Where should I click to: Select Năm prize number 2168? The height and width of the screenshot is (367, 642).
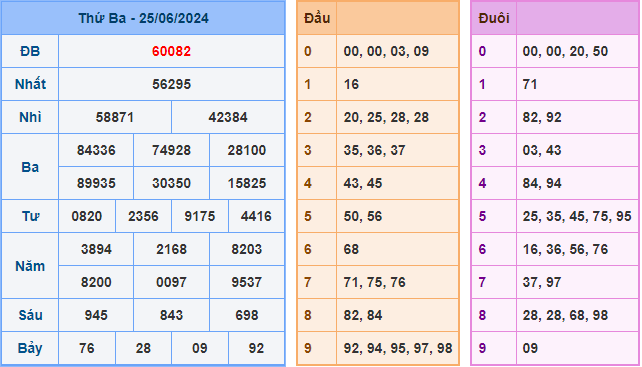click(x=172, y=249)
